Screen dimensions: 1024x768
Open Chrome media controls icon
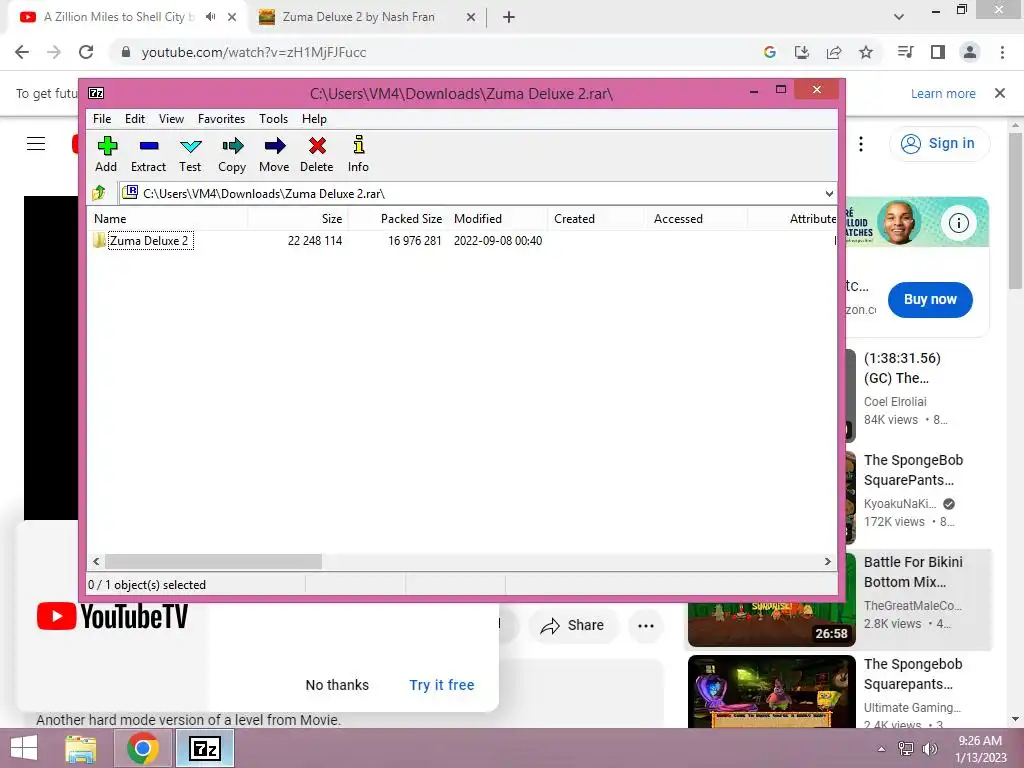click(906, 52)
